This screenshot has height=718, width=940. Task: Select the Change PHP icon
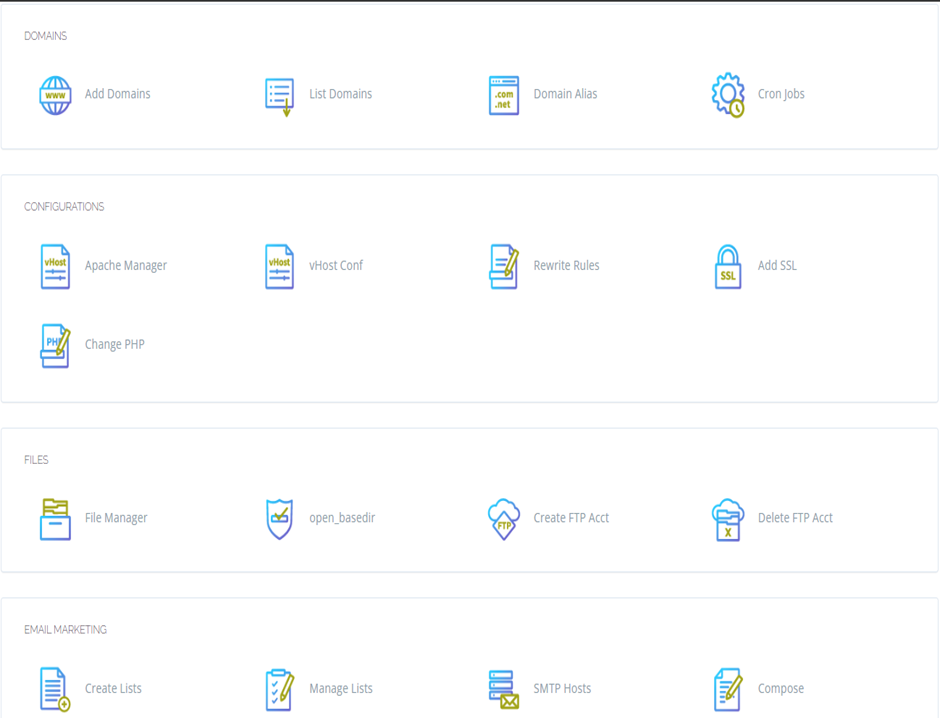coord(54,343)
